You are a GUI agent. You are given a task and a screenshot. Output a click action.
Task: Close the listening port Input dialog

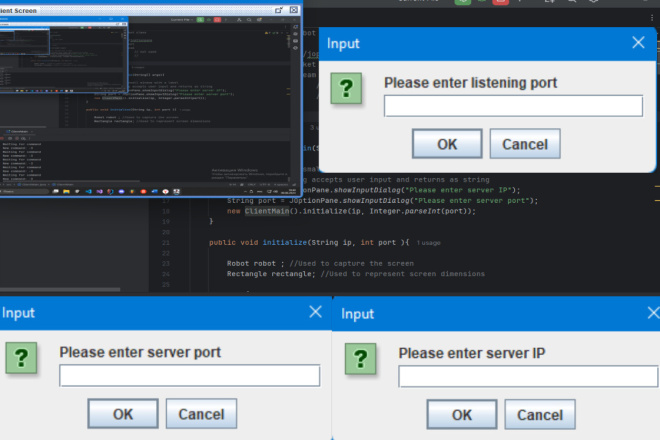(x=638, y=42)
